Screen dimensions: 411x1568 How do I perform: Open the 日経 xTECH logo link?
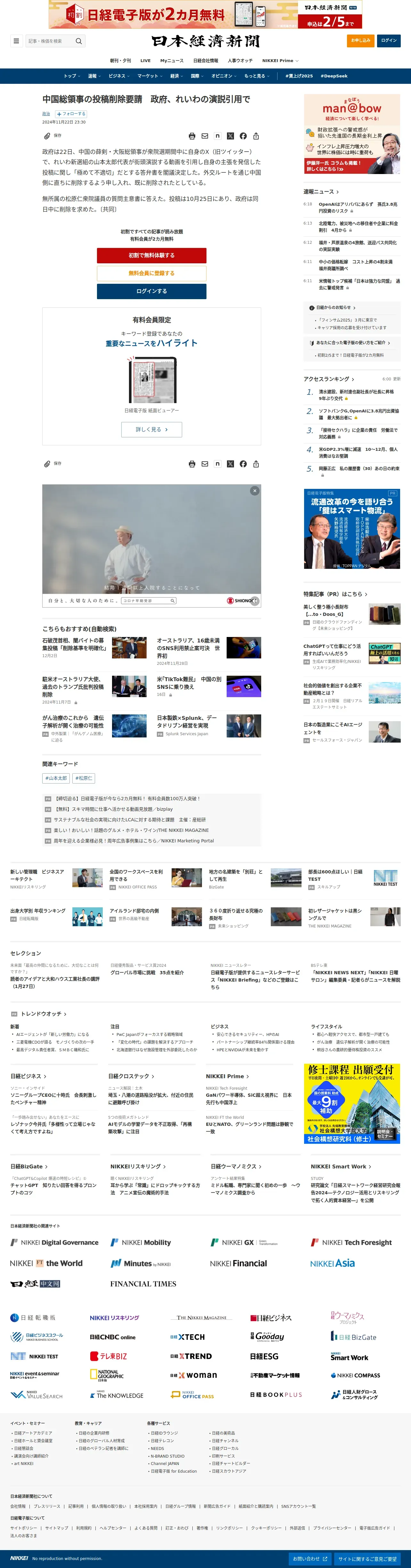(x=188, y=1337)
